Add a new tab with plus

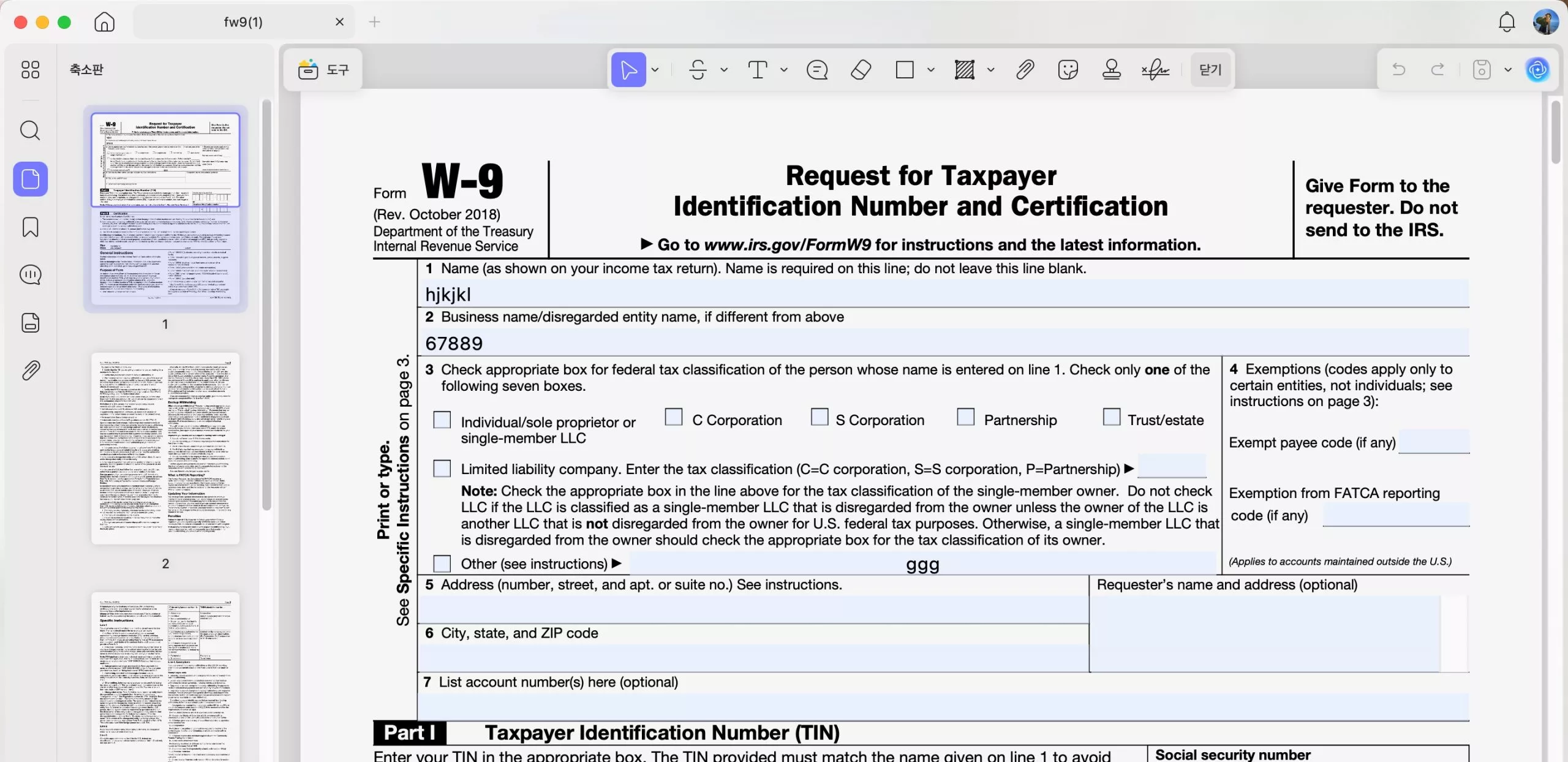click(x=374, y=22)
